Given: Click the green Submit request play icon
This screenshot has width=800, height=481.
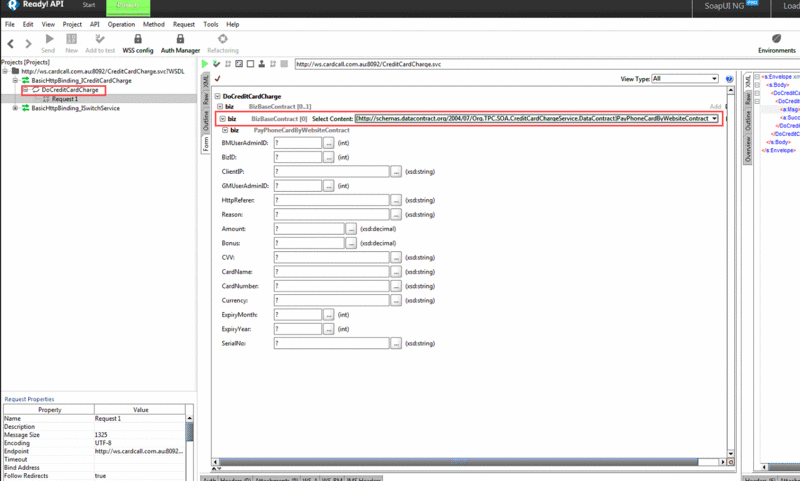Looking at the screenshot, I should coord(206,64).
